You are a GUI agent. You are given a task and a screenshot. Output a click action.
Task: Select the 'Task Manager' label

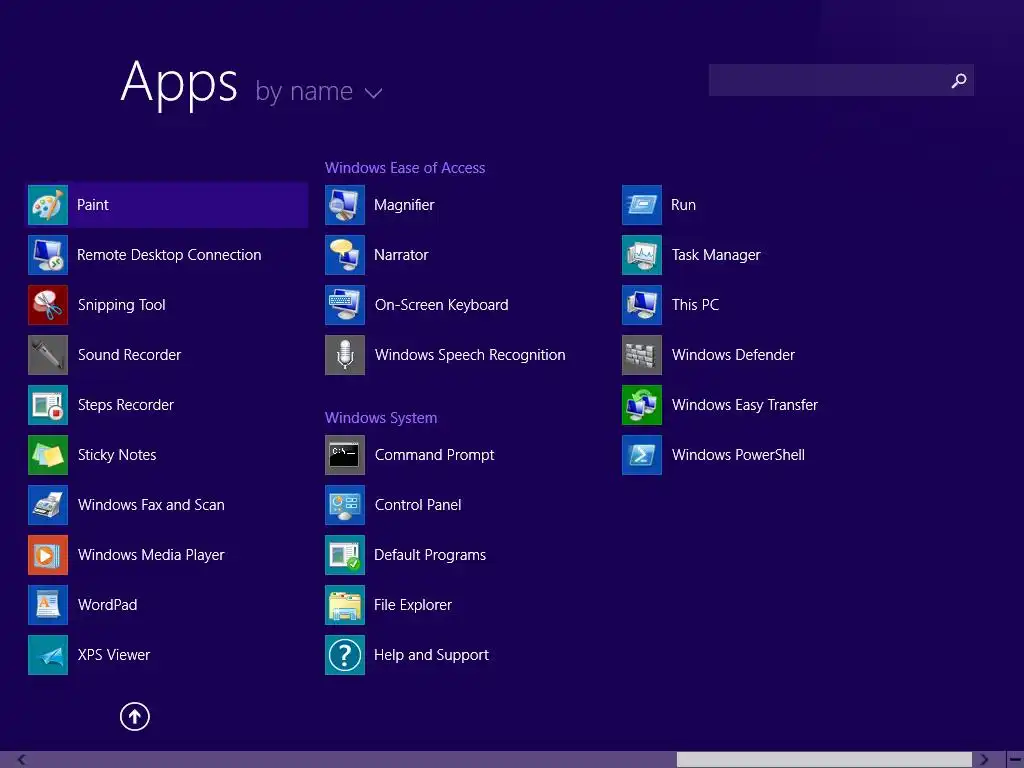pyautogui.click(x=716, y=255)
